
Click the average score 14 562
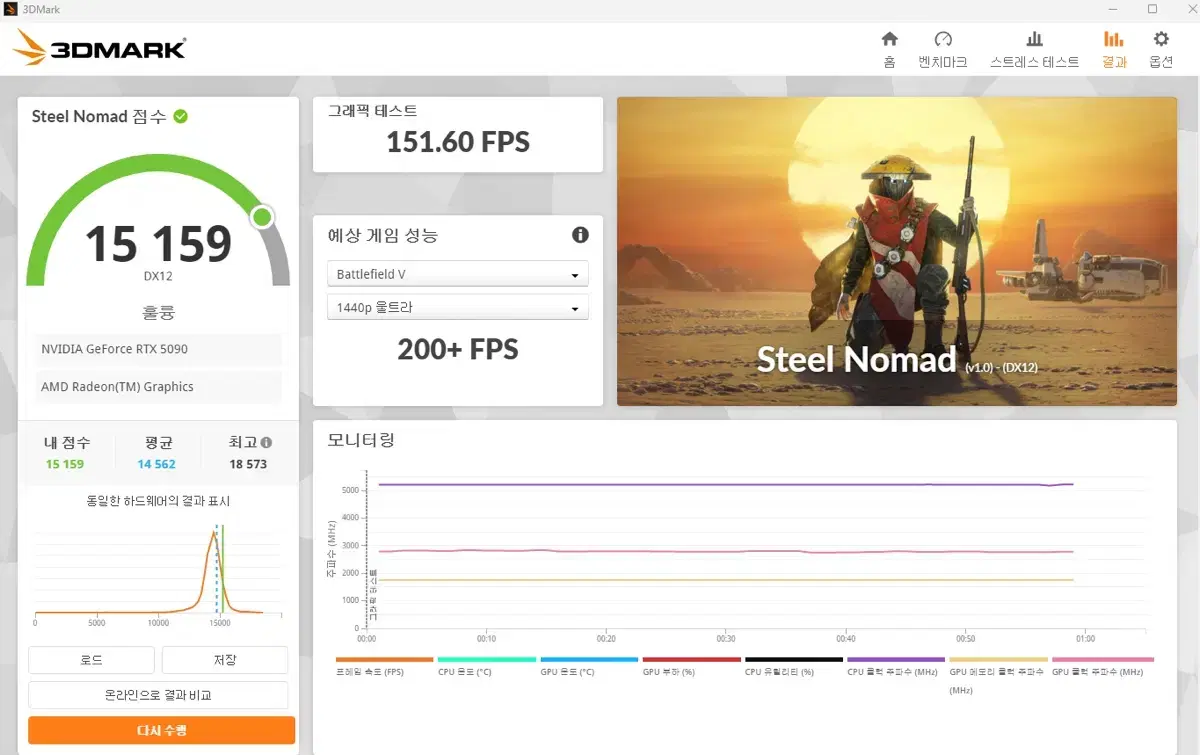tap(157, 464)
